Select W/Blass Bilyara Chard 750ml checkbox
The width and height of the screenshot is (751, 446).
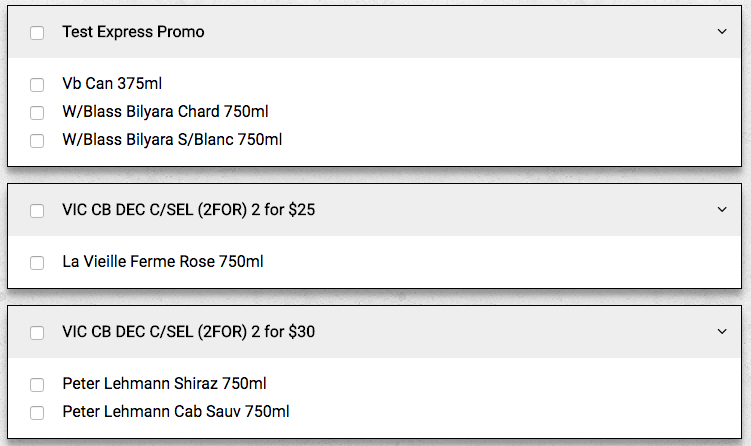[x=37, y=112]
